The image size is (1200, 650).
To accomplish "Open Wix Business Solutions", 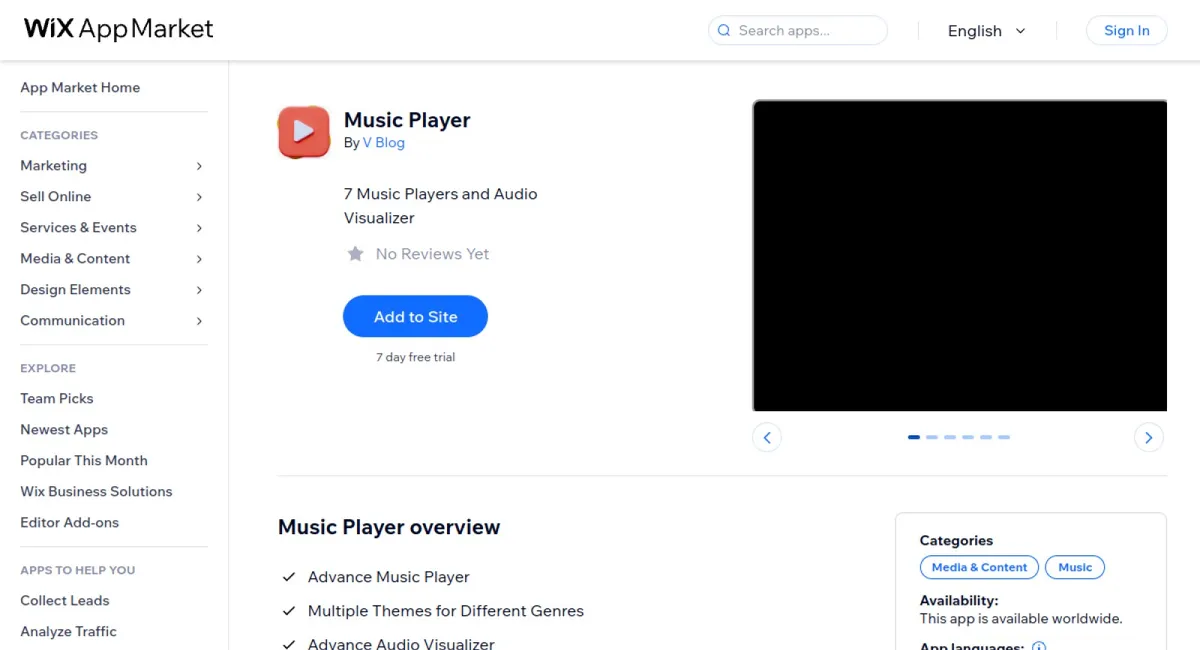I will coord(96,492).
